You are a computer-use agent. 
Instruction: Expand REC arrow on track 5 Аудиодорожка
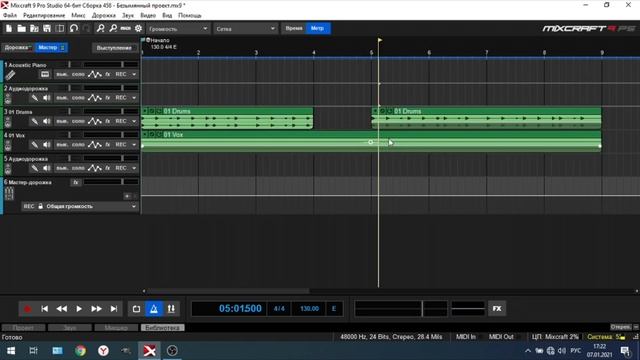point(134,168)
